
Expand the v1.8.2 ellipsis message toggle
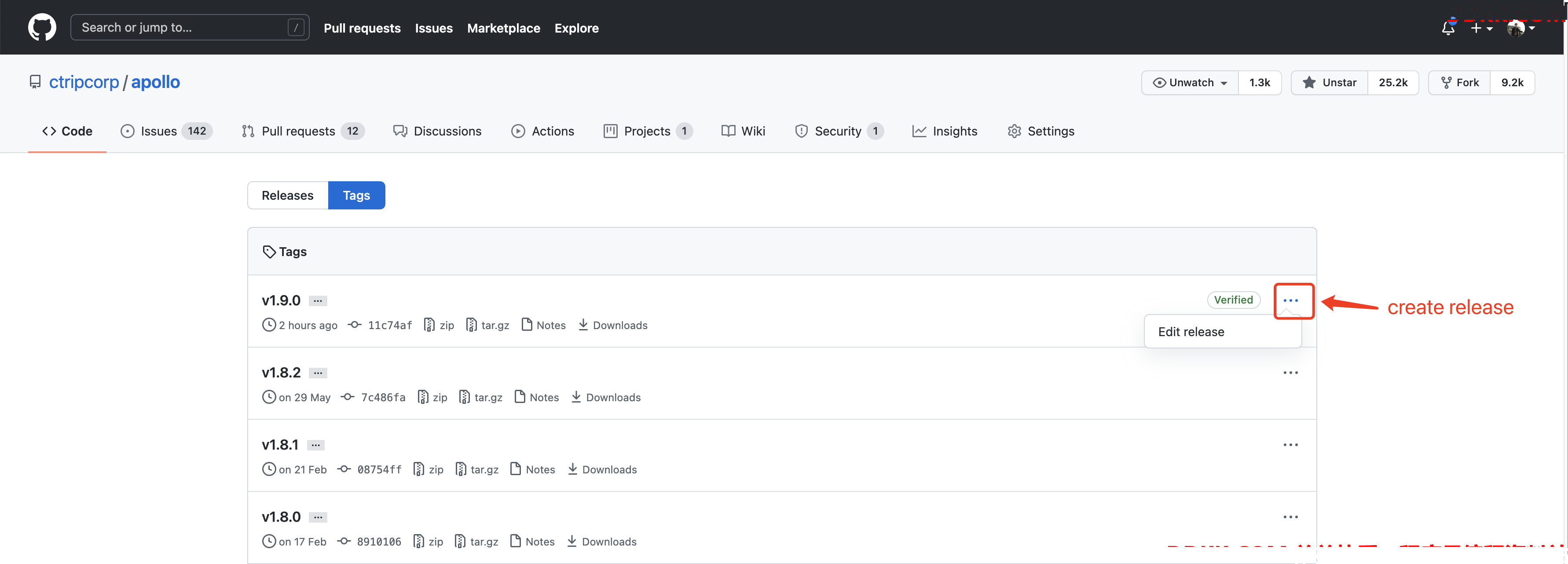point(318,373)
